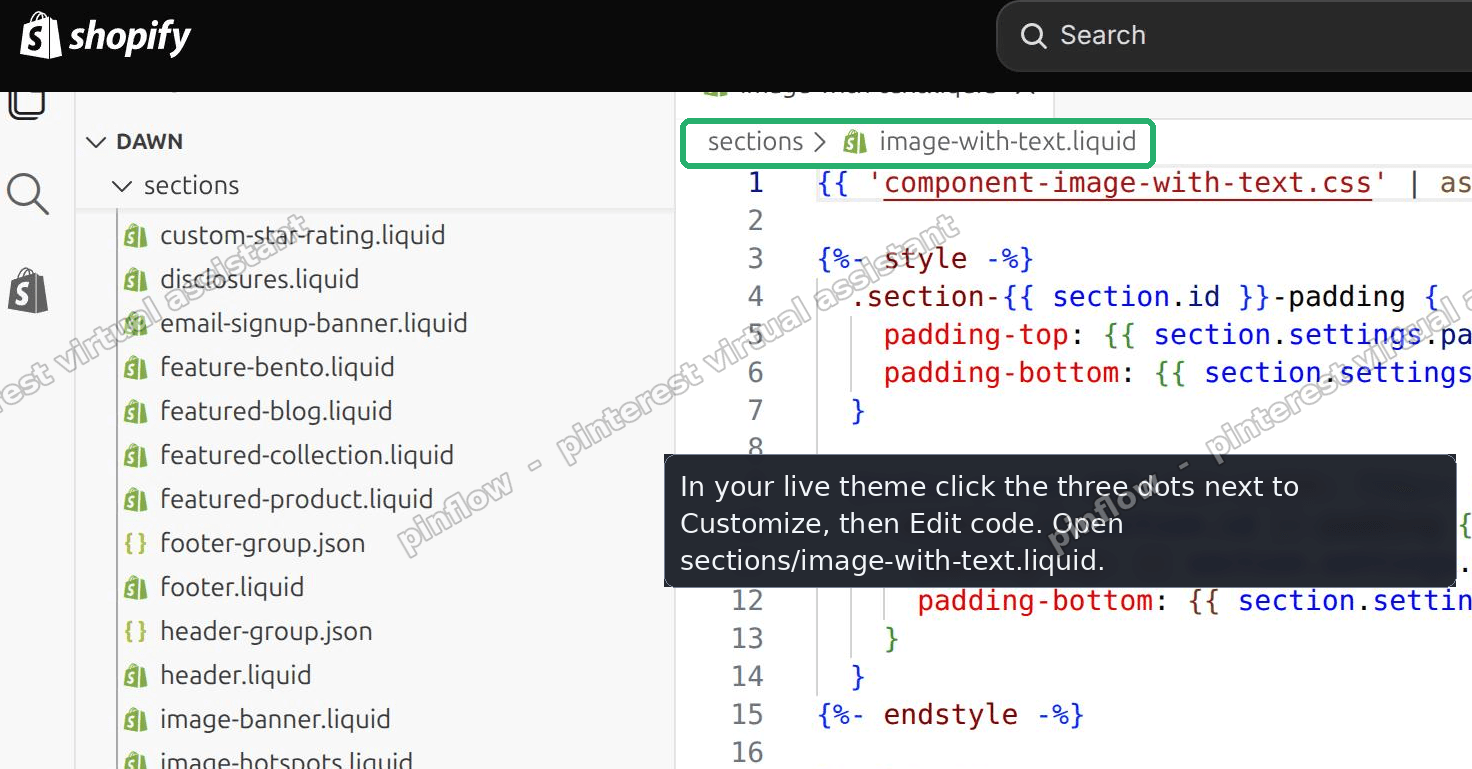The width and height of the screenshot is (1472, 769).
Task: Click 'padding-bottom' property on line 12
Action: (1035, 601)
